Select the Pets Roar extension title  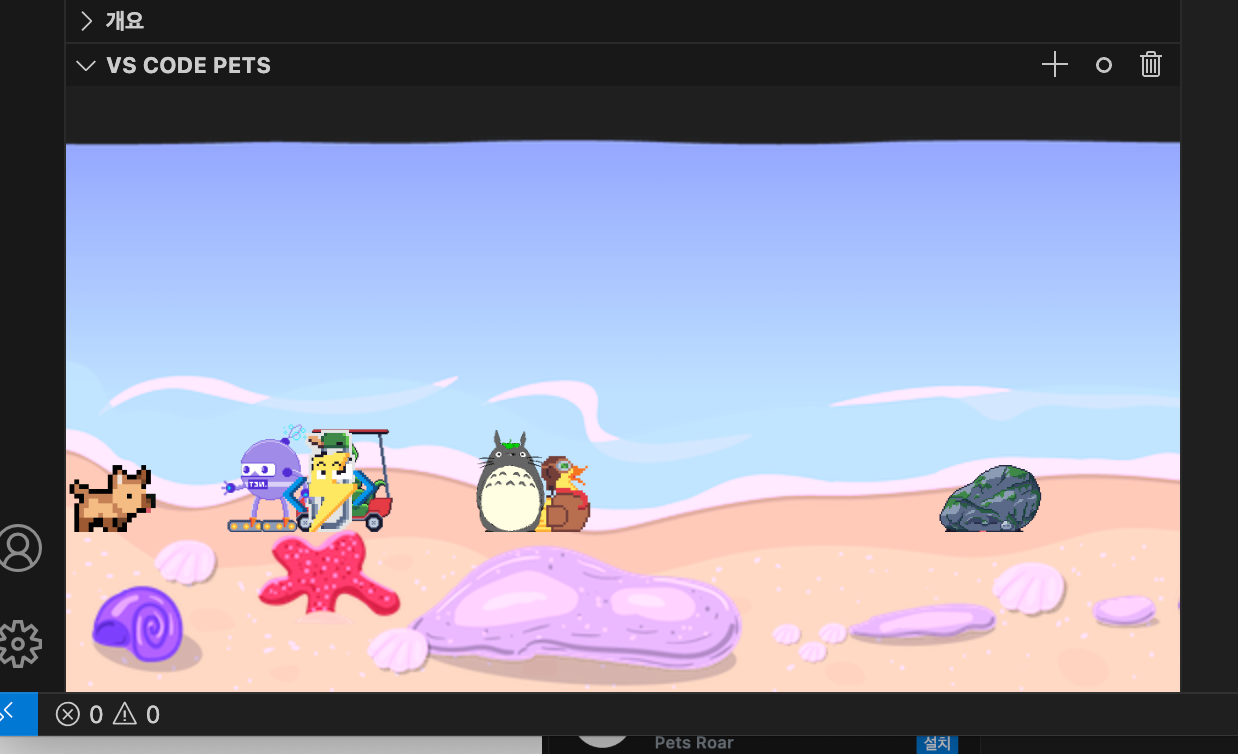694,743
